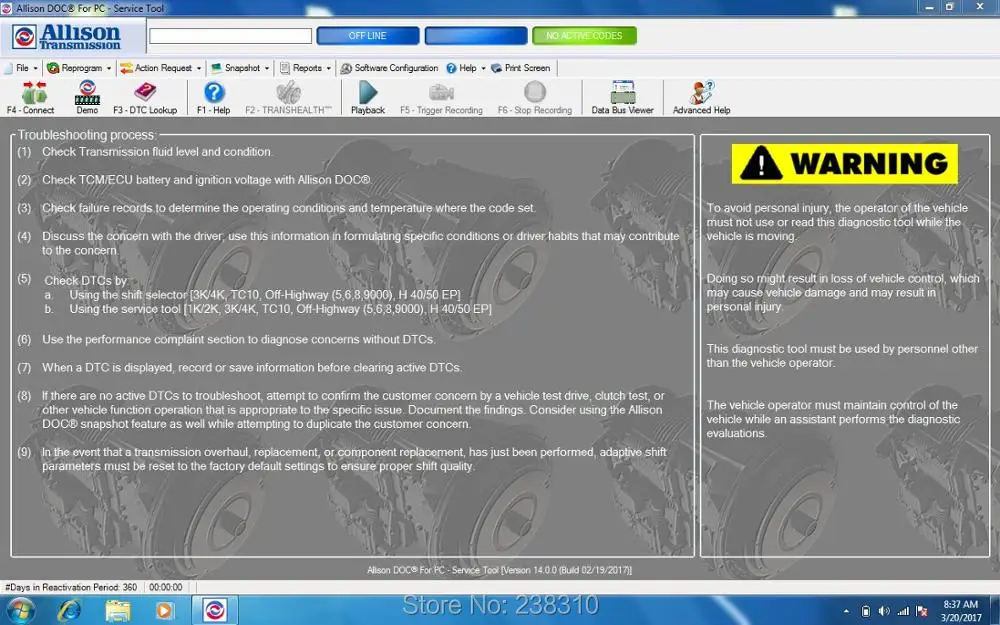Expand the File dropdown arrow
The image size is (1000, 625).
tap(36, 68)
